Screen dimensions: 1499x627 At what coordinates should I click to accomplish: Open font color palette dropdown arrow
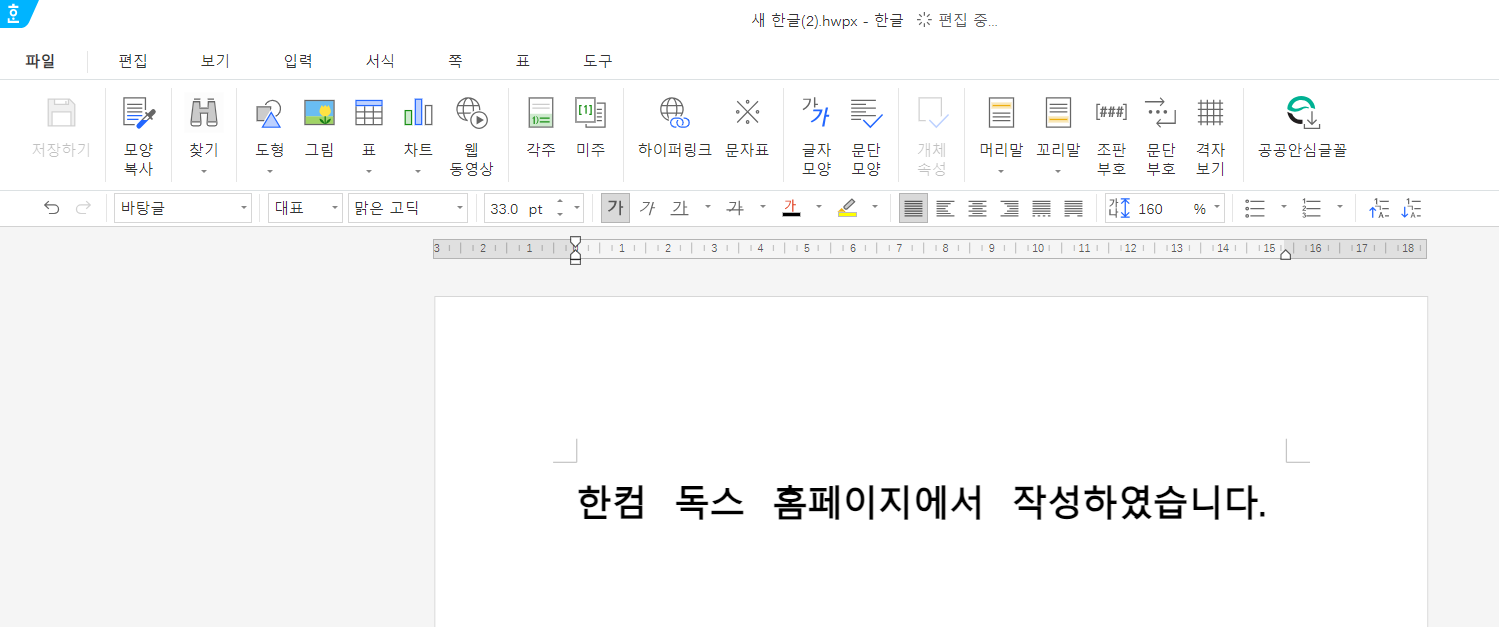click(x=819, y=208)
